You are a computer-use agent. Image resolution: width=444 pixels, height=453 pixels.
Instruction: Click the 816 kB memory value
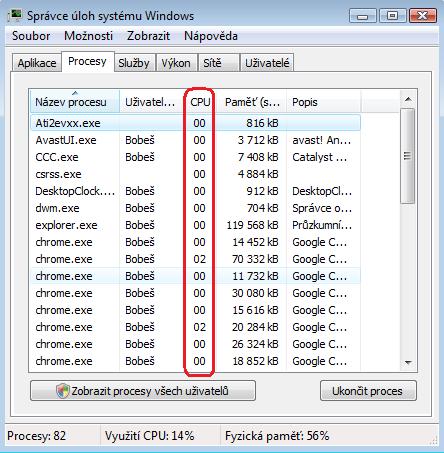[262, 123]
